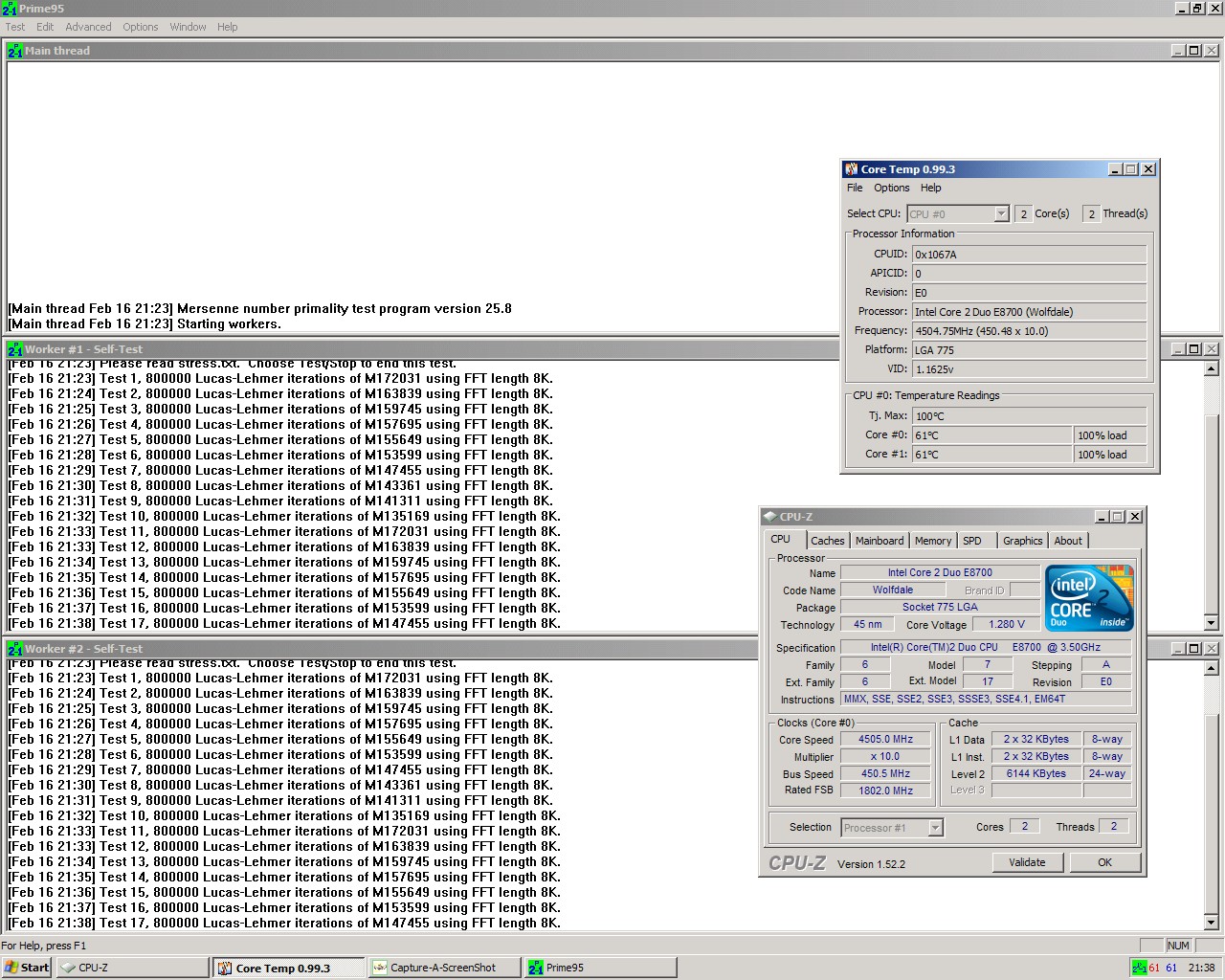The height and width of the screenshot is (980, 1225).
Task: Click the Worker #1 window's system icon
Action: (x=14, y=349)
